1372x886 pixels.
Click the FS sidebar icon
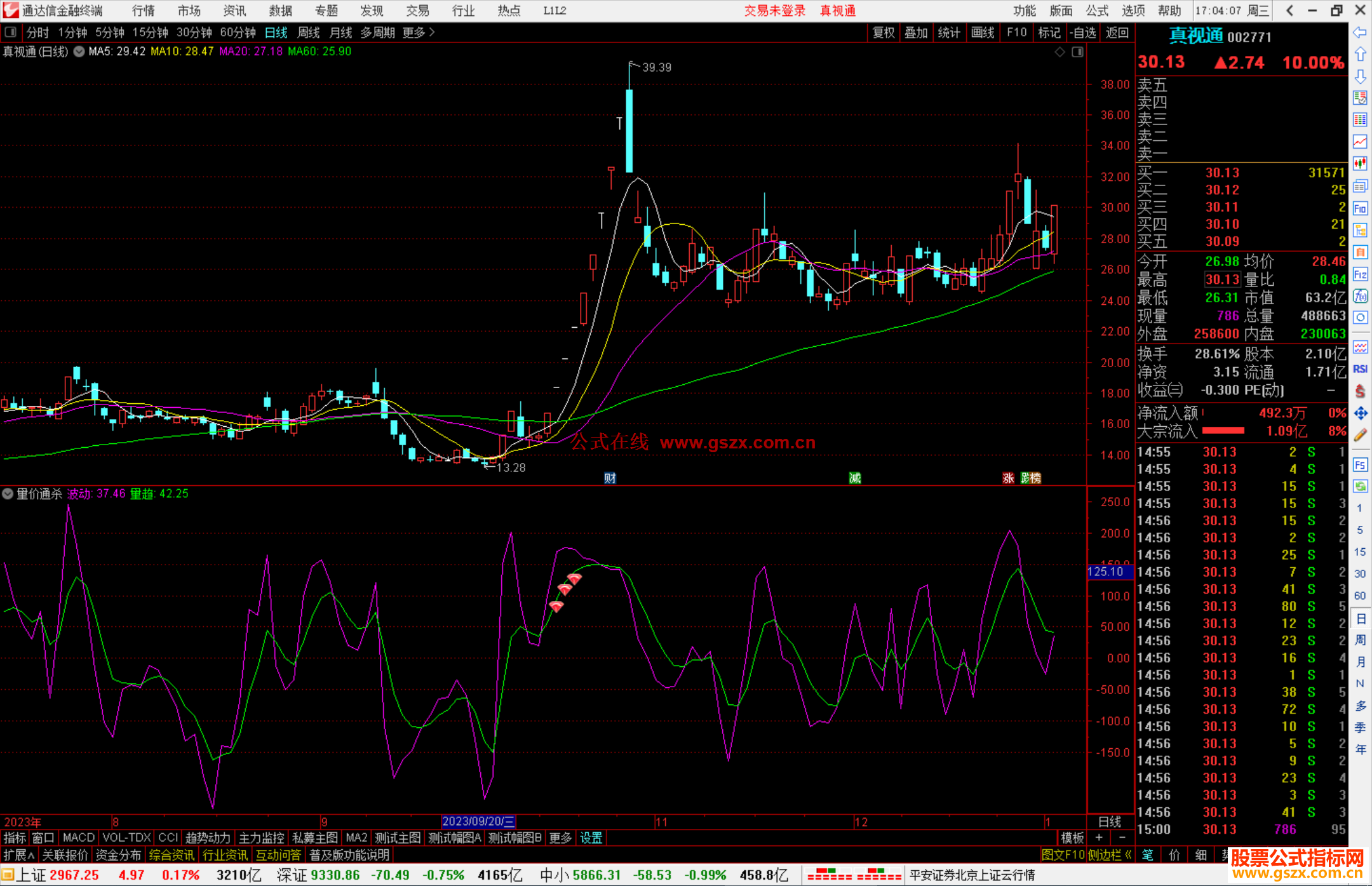tap(1360, 464)
